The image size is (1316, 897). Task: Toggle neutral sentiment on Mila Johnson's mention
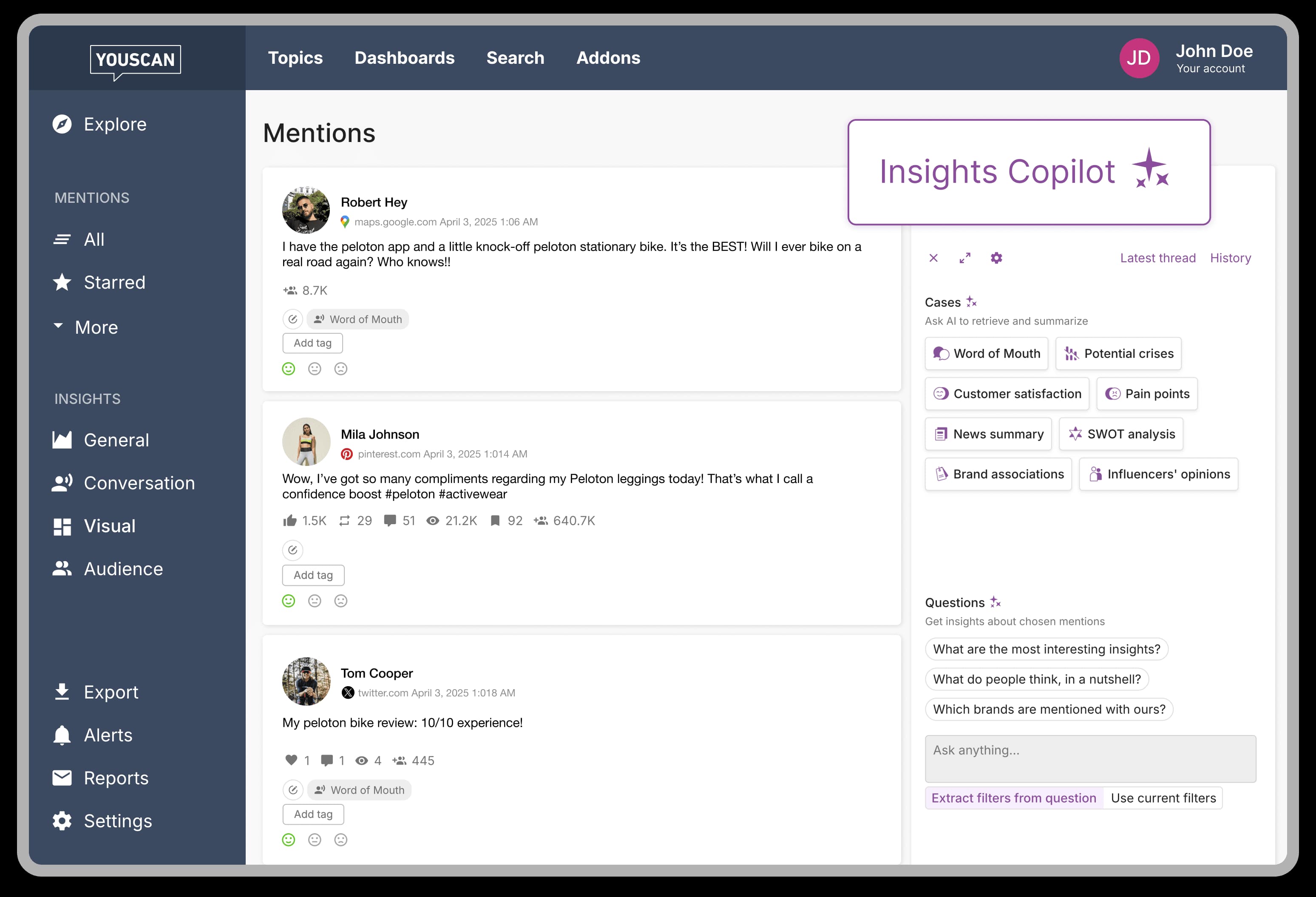(x=315, y=601)
